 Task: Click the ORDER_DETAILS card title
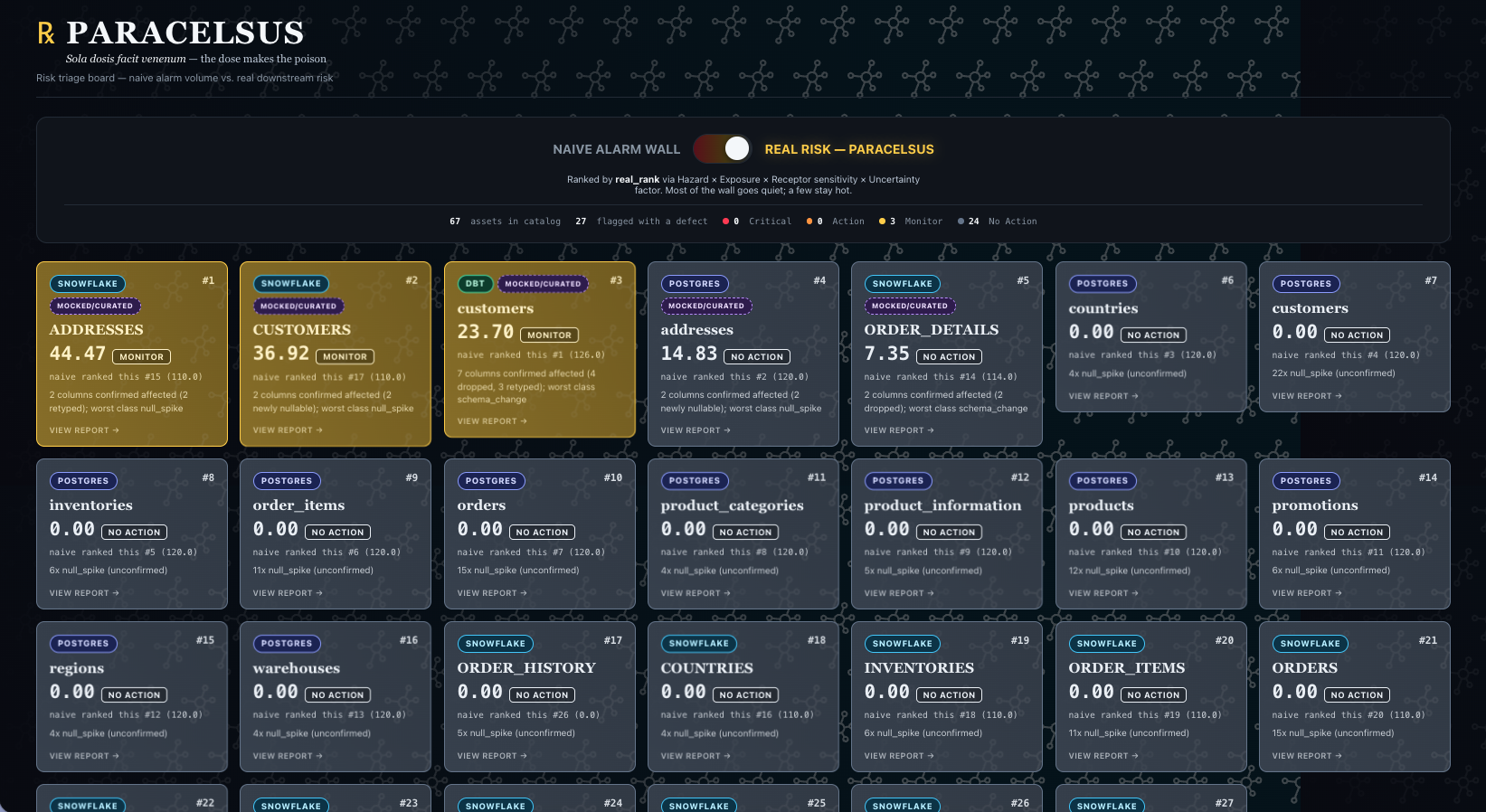[932, 330]
